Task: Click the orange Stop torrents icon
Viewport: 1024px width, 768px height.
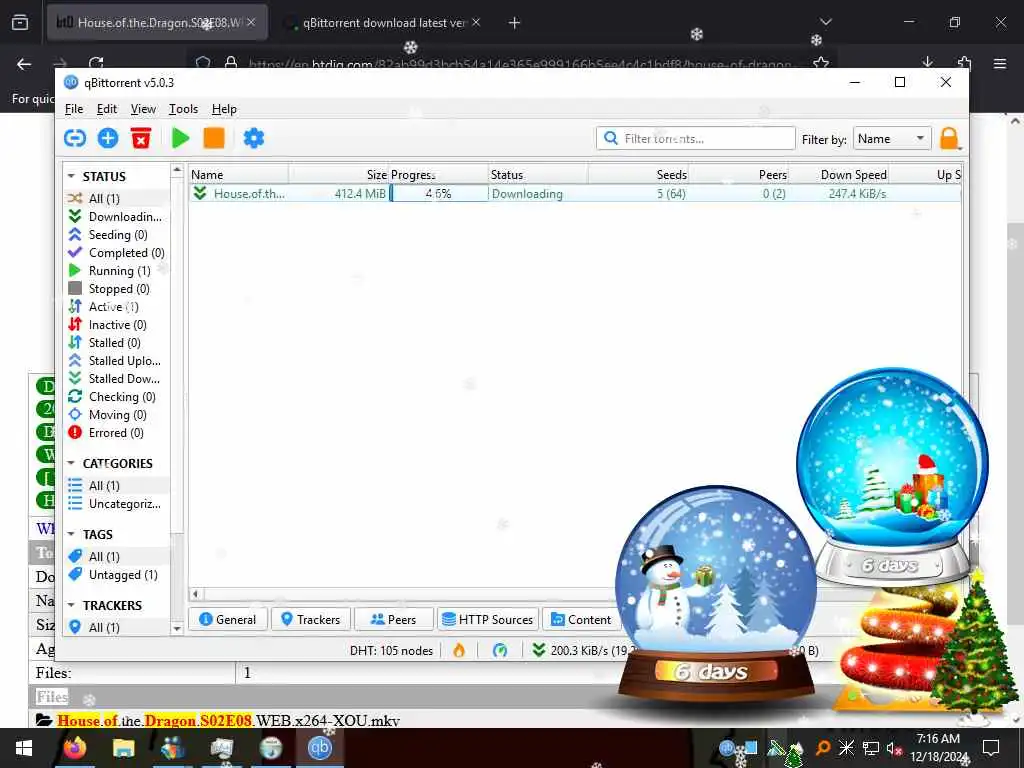Action: pos(214,138)
